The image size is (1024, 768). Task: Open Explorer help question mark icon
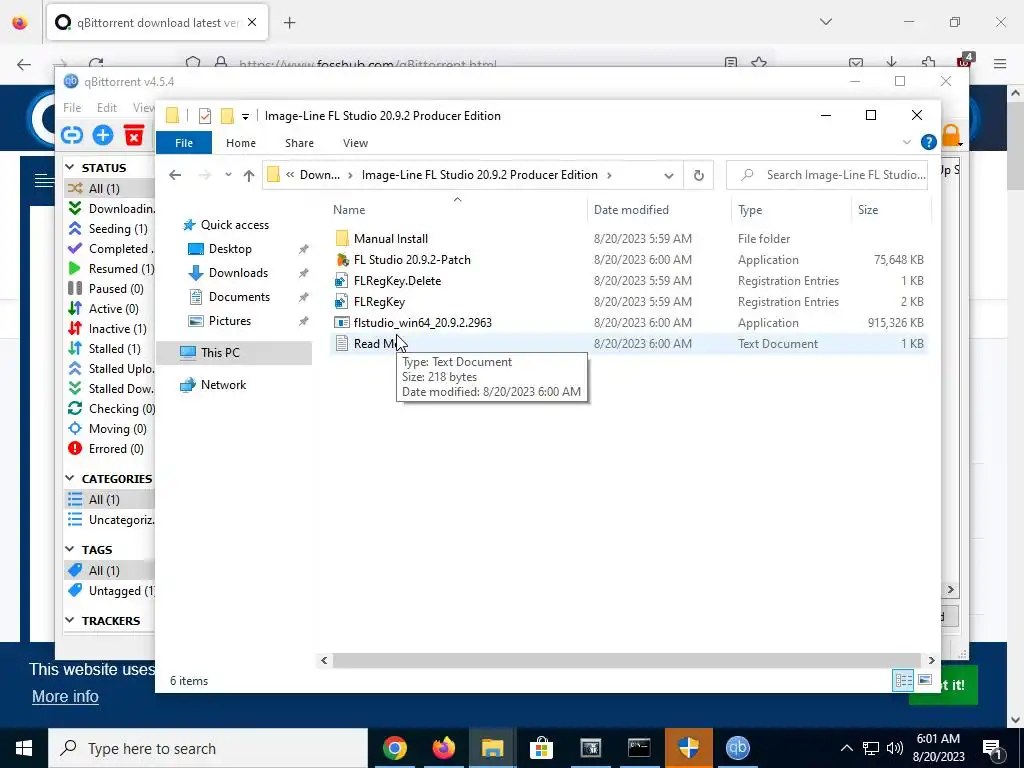[x=928, y=142]
